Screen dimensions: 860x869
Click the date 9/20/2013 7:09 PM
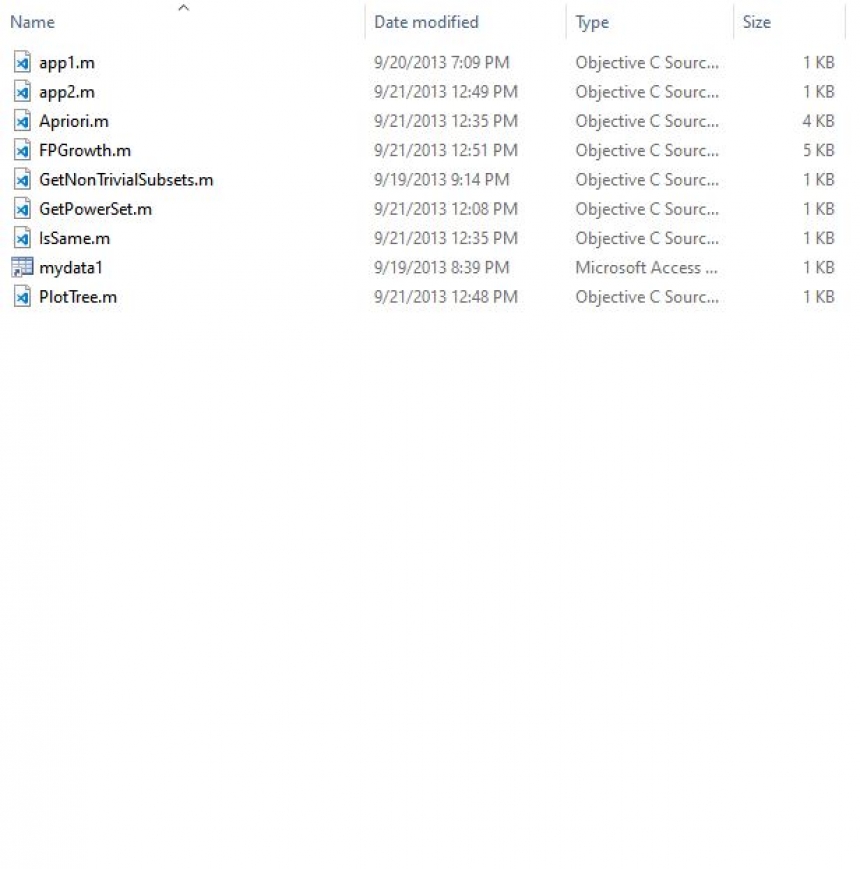click(442, 62)
